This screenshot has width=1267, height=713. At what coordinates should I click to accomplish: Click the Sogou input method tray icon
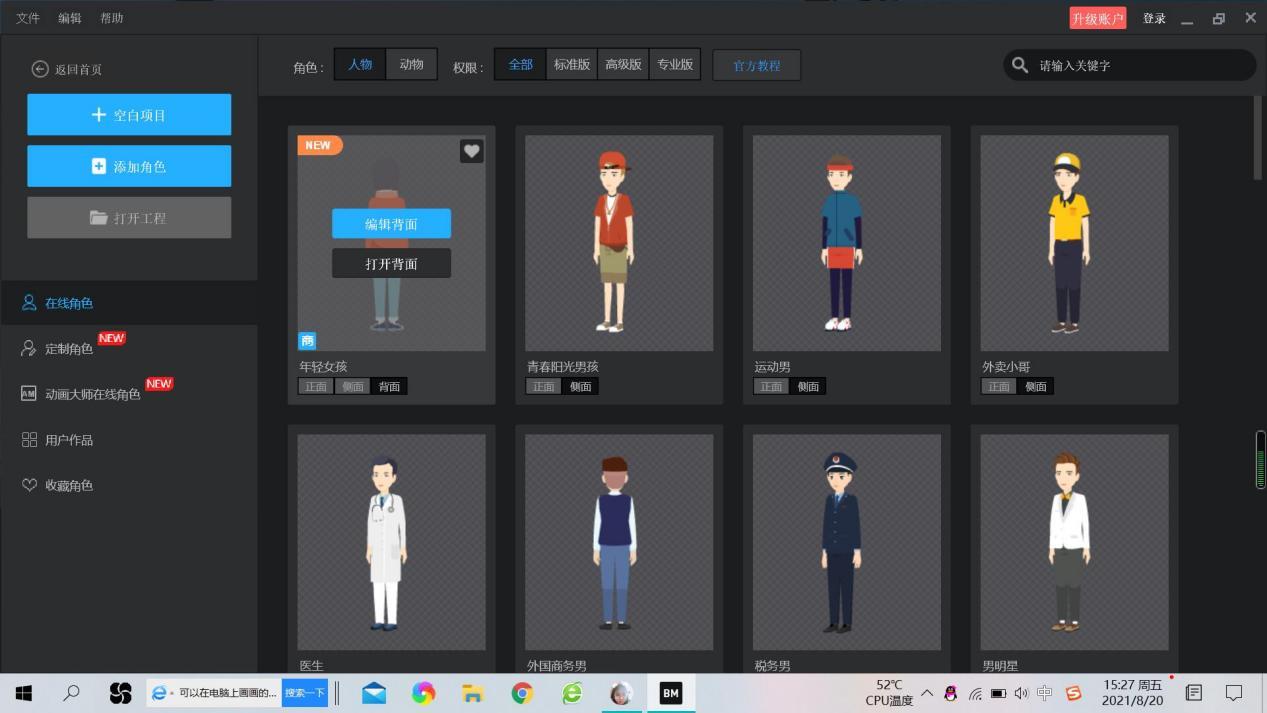pyautogui.click(x=1073, y=693)
